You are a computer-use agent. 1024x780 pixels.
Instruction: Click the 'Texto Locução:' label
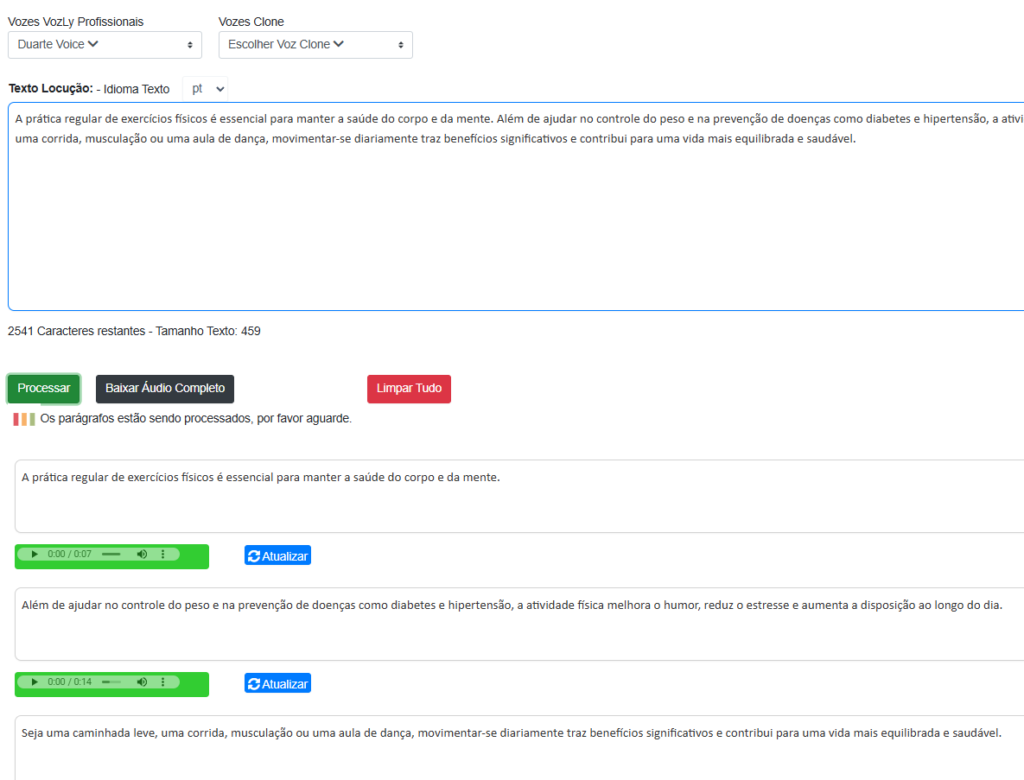tap(51, 88)
